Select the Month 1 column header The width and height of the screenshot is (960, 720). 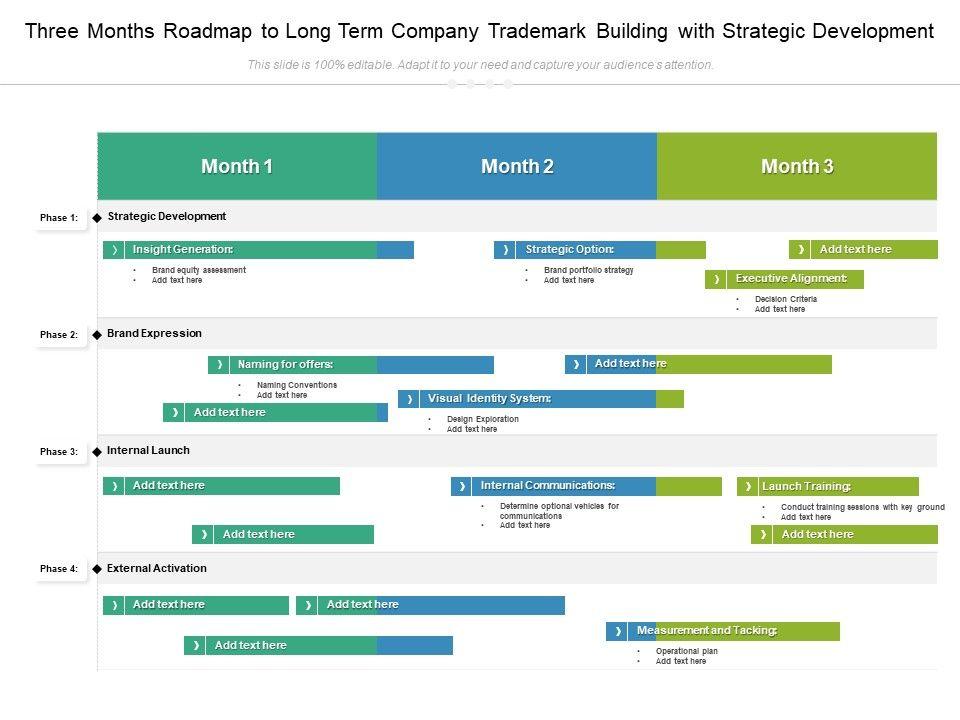(x=237, y=166)
